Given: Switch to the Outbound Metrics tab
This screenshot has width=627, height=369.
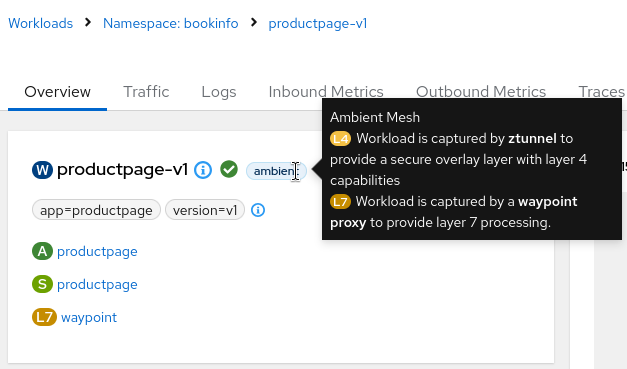Looking at the screenshot, I should (481, 92).
